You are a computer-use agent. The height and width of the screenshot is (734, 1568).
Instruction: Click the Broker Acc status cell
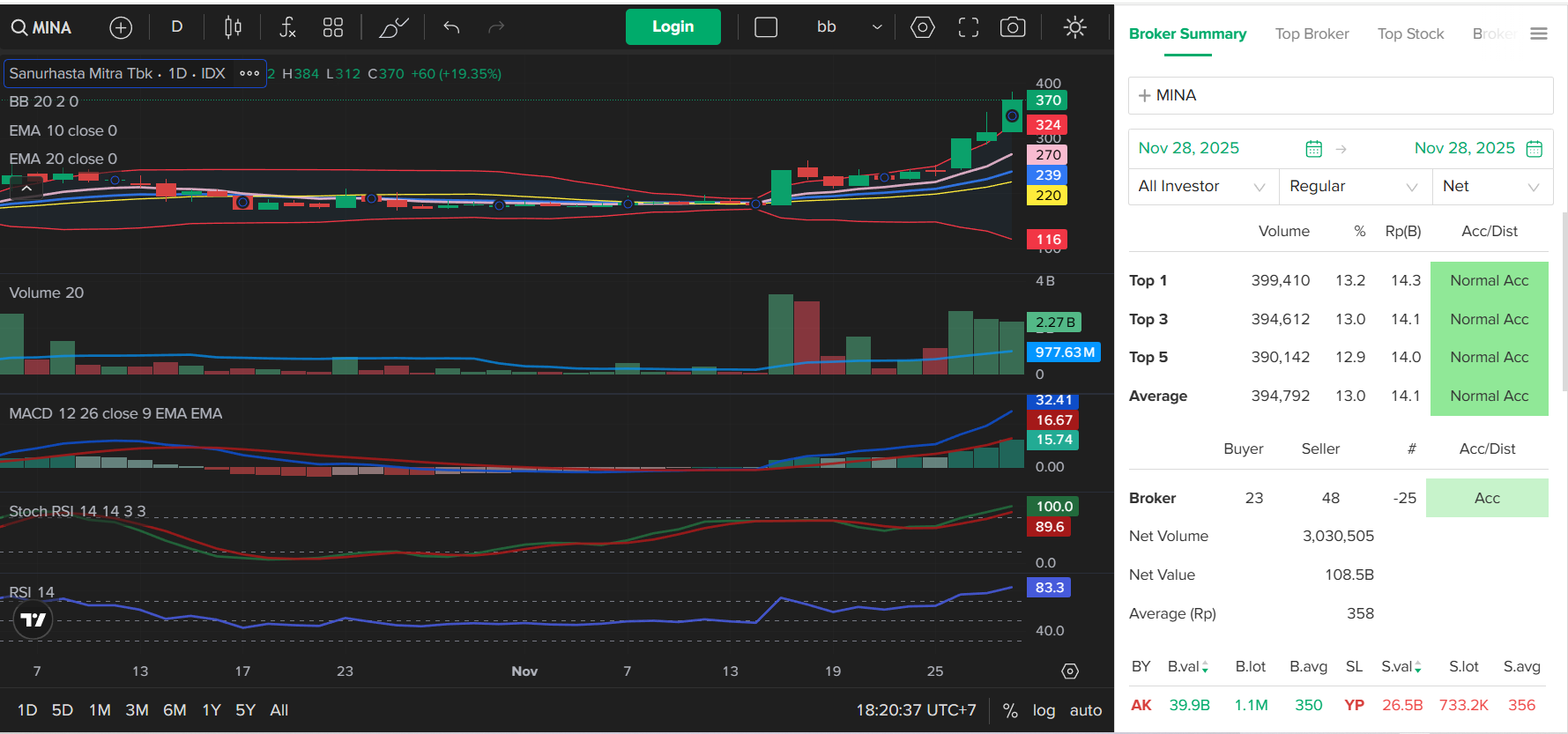coord(1487,498)
